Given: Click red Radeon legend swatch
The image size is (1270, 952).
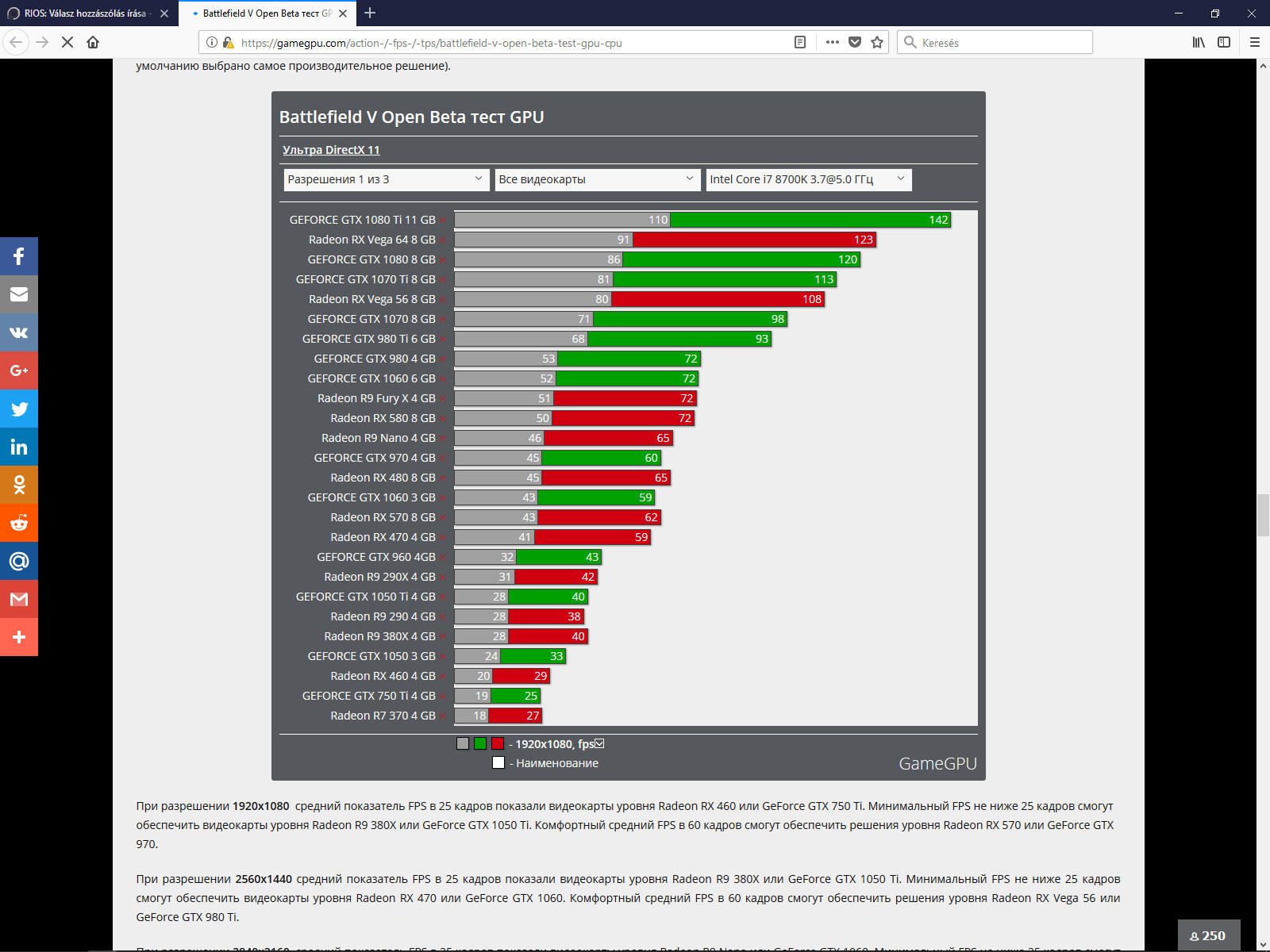Looking at the screenshot, I should pos(498,743).
